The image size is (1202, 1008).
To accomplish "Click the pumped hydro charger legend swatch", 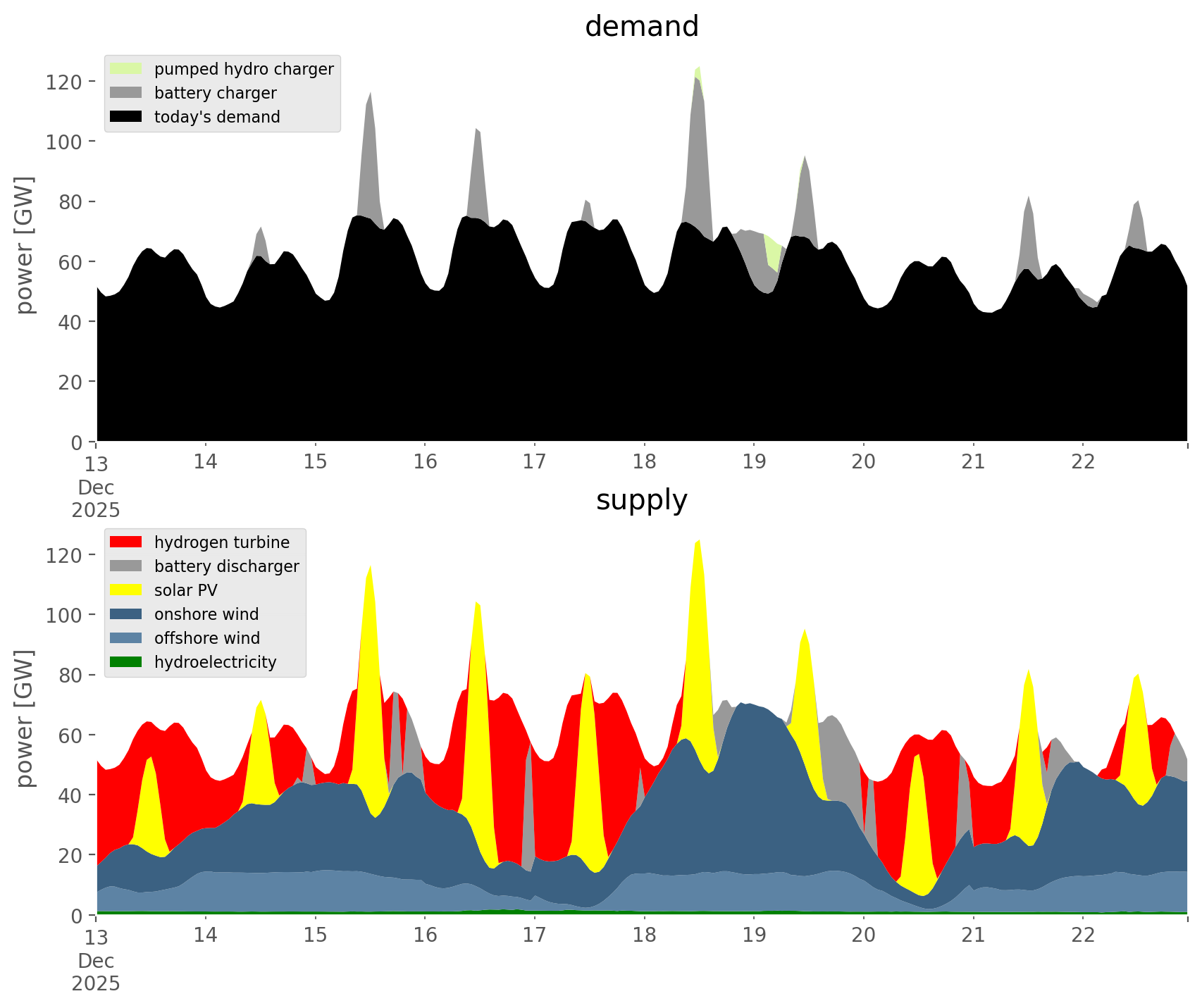I will 126,69.
